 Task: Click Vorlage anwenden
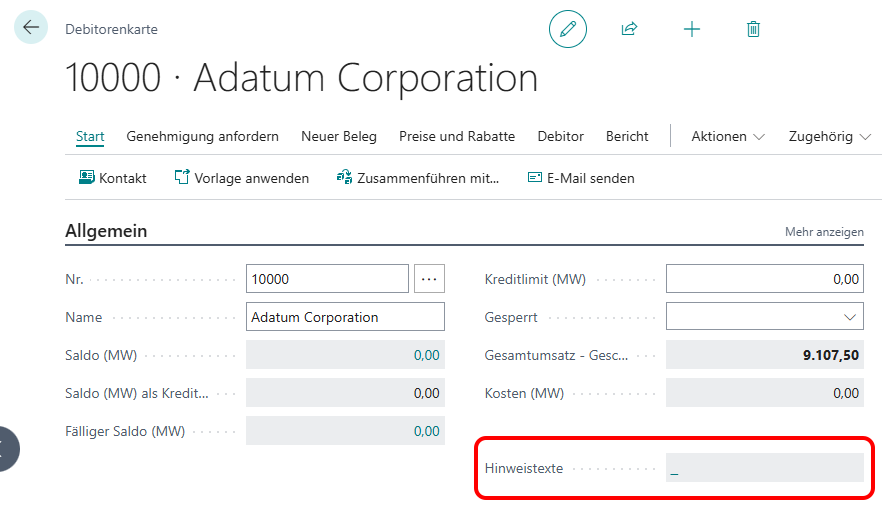[241, 178]
